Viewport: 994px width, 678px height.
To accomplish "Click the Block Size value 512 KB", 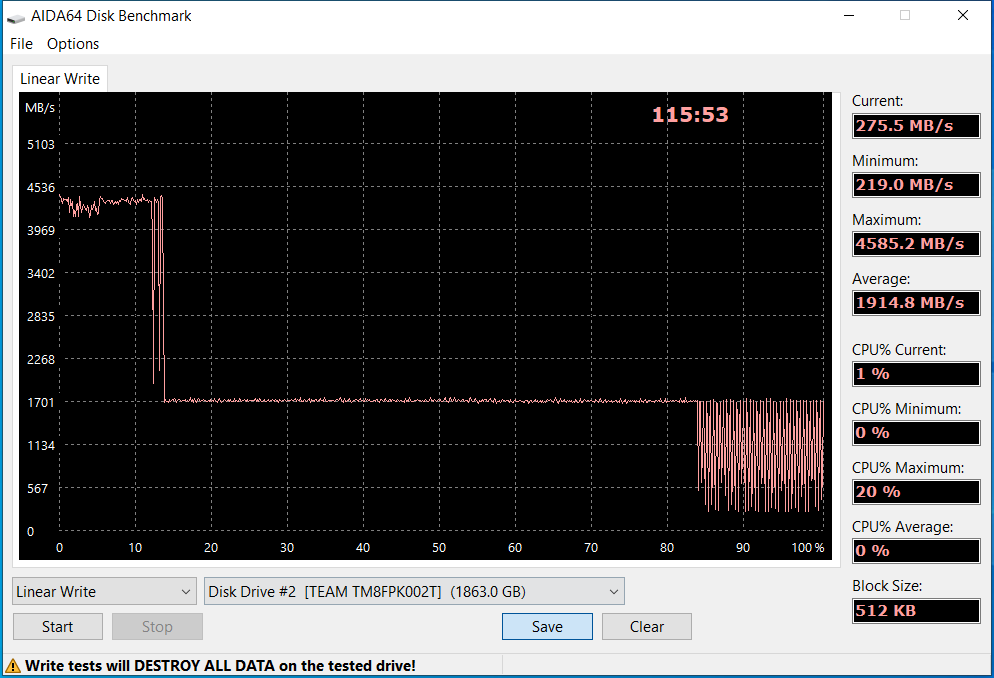I will tap(916, 610).
